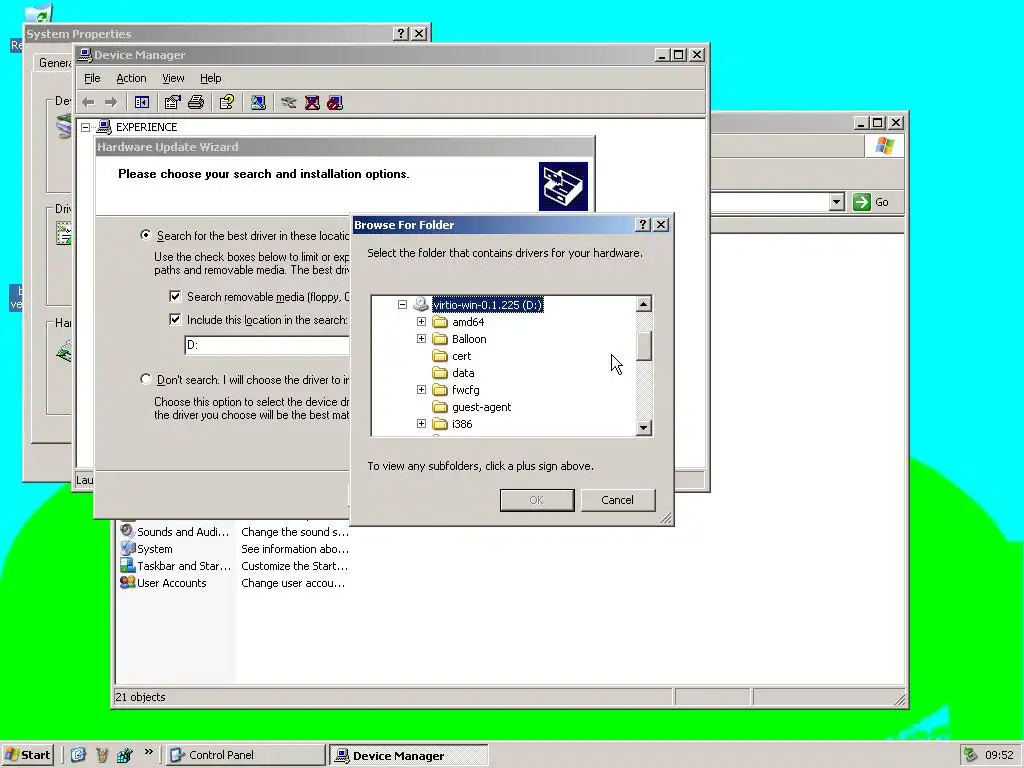Click the Update Driver toolbar icon
Image resolution: width=1024 pixels, height=768 pixels.
(x=289, y=103)
